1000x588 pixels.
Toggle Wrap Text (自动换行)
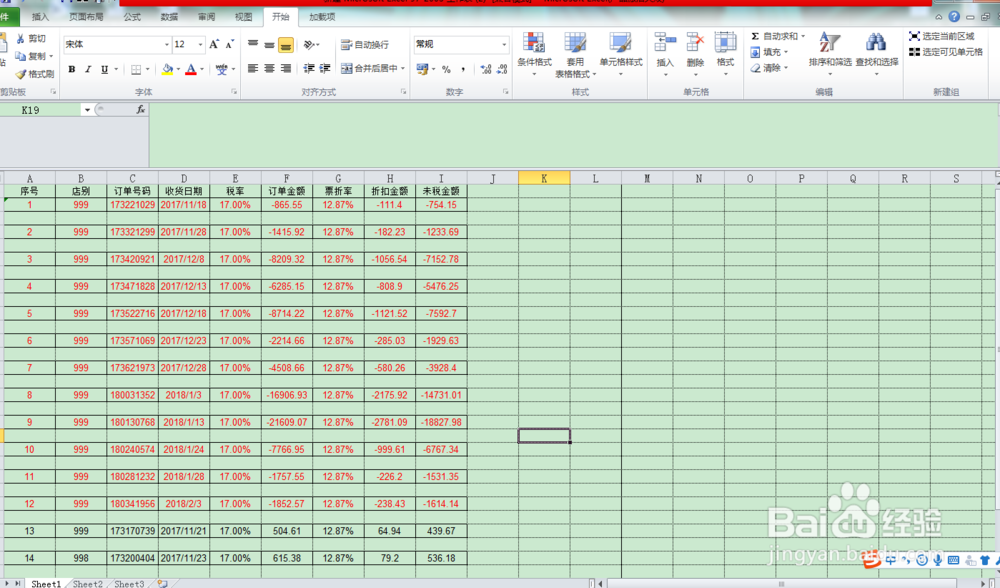click(365, 45)
